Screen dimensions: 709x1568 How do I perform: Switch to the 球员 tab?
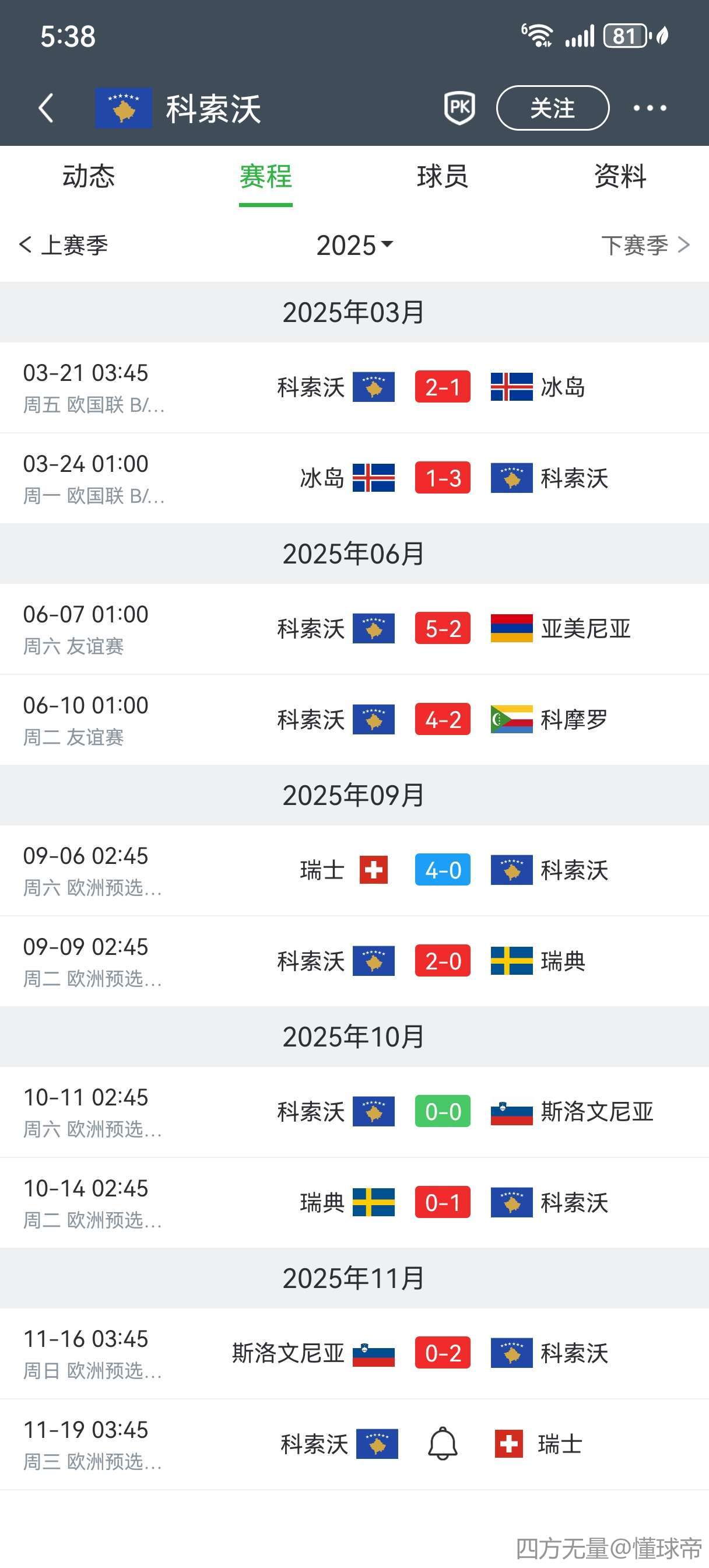(443, 177)
